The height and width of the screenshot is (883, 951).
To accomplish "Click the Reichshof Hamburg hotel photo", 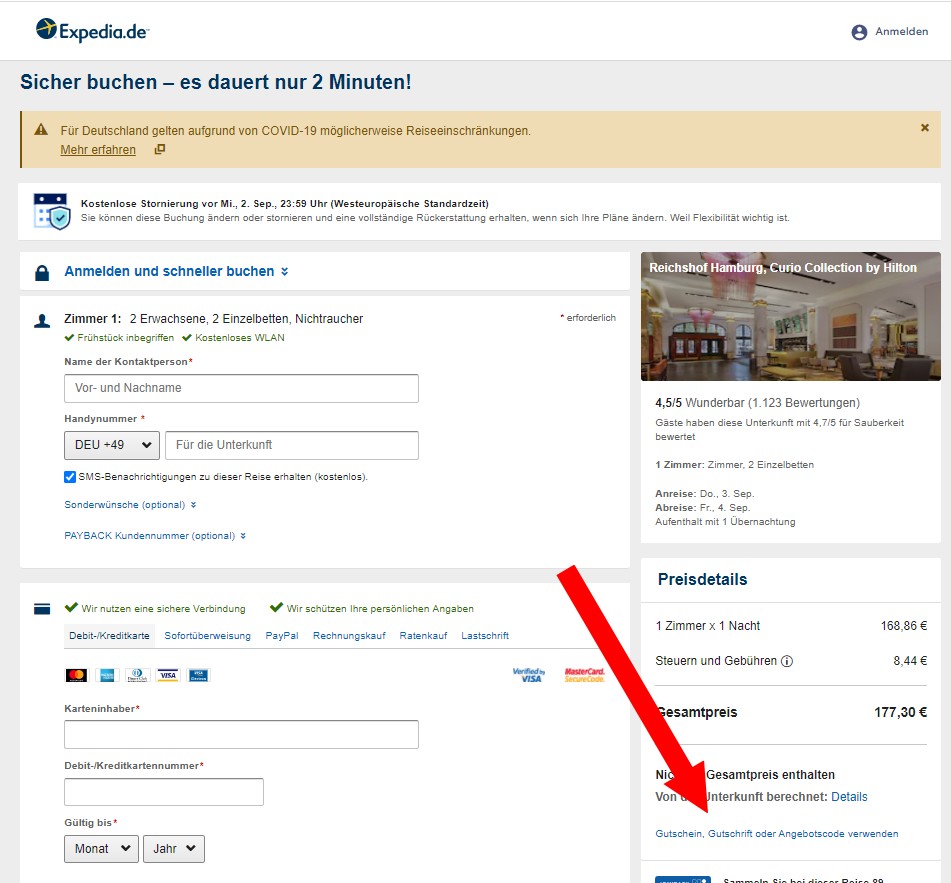I will click(x=790, y=317).
